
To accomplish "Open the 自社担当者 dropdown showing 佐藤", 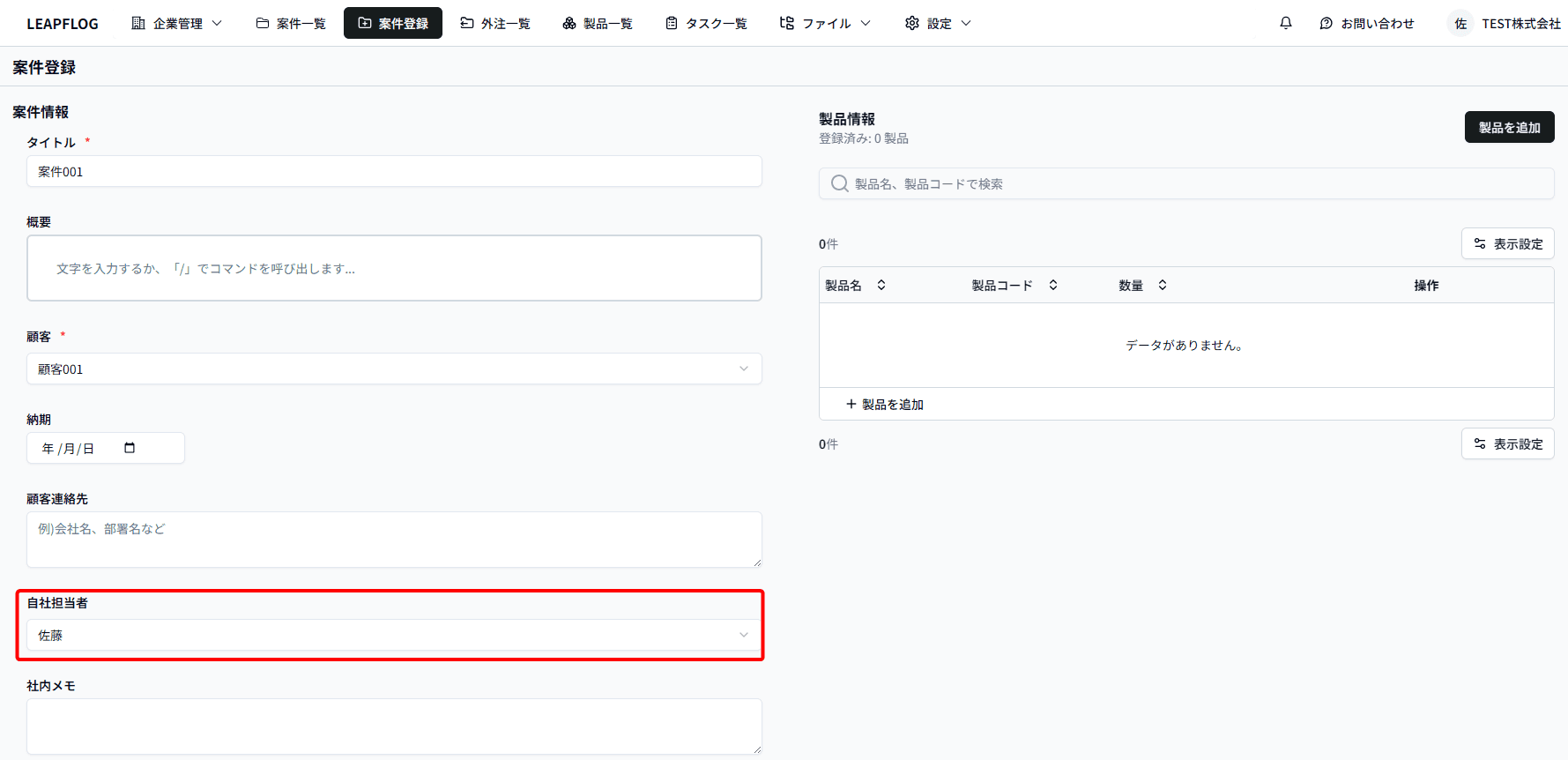I will [394, 635].
